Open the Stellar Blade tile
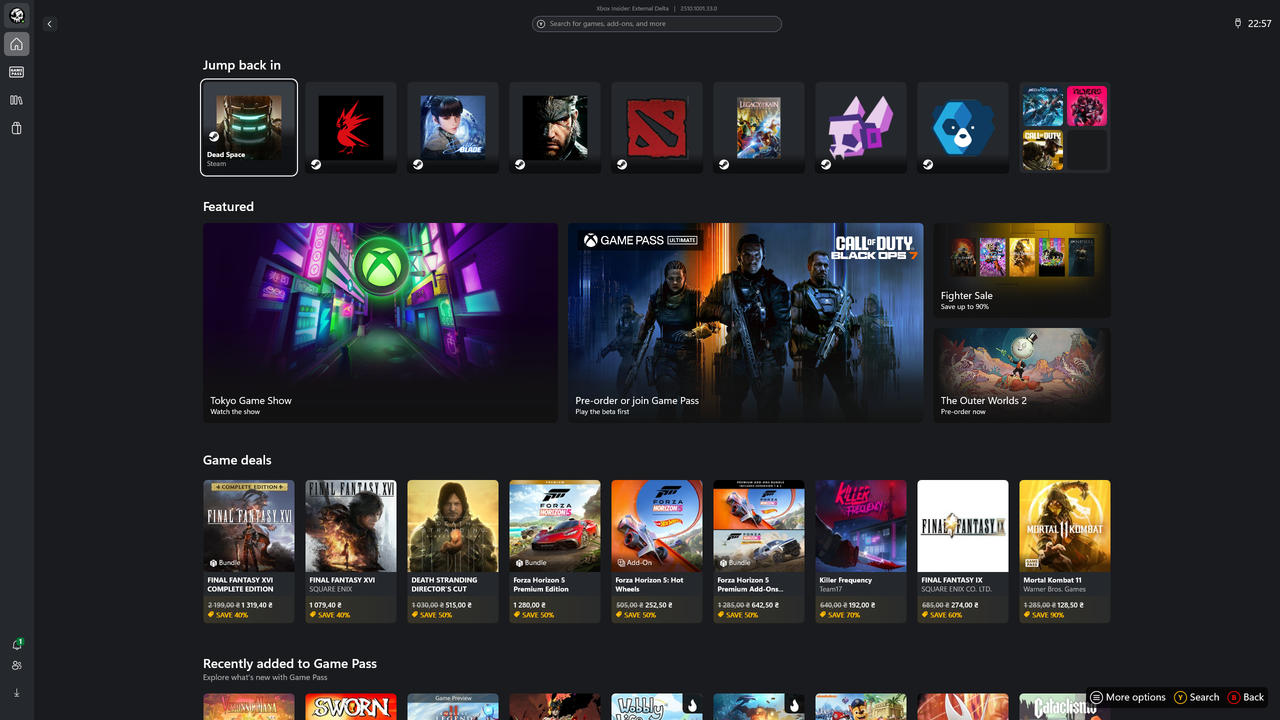Screen dimensions: 1280x720 pyautogui.click(x=453, y=127)
